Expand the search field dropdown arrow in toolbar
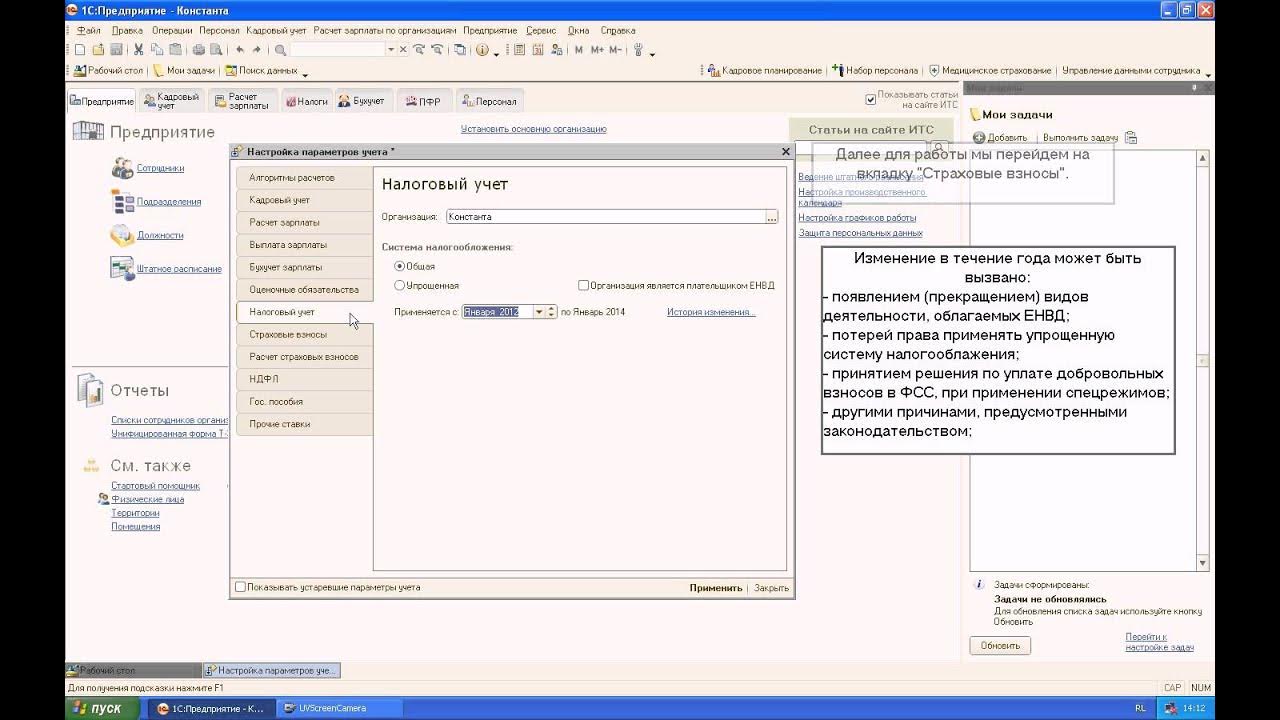The image size is (1280, 720). (391, 49)
